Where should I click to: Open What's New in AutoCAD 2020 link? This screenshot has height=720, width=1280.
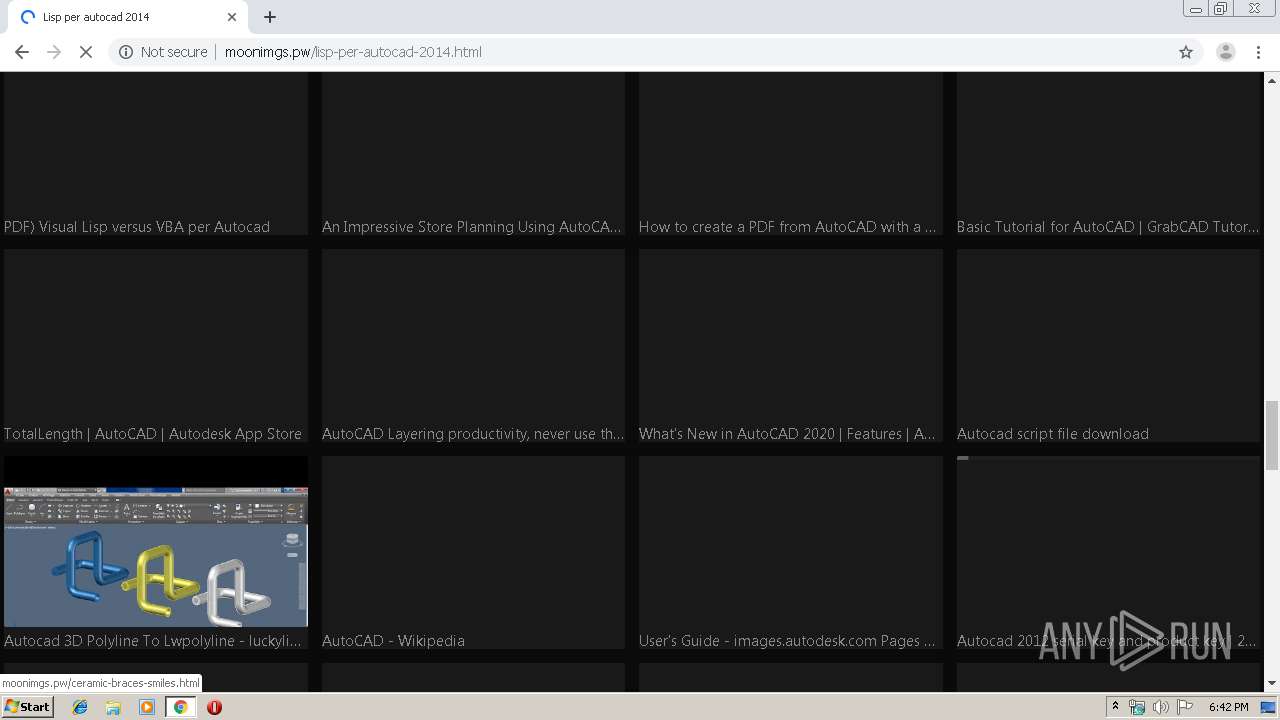(788, 434)
